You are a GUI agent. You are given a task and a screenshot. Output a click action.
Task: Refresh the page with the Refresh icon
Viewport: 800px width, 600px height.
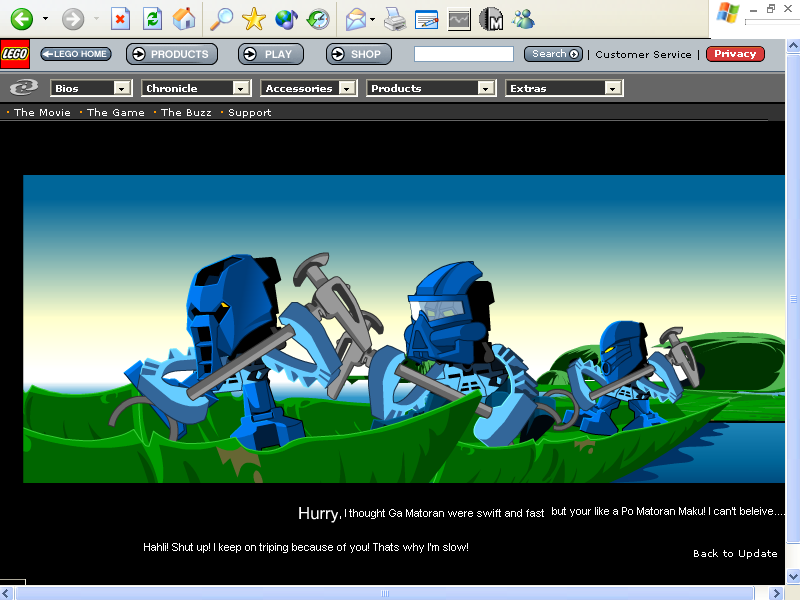pos(152,19)
